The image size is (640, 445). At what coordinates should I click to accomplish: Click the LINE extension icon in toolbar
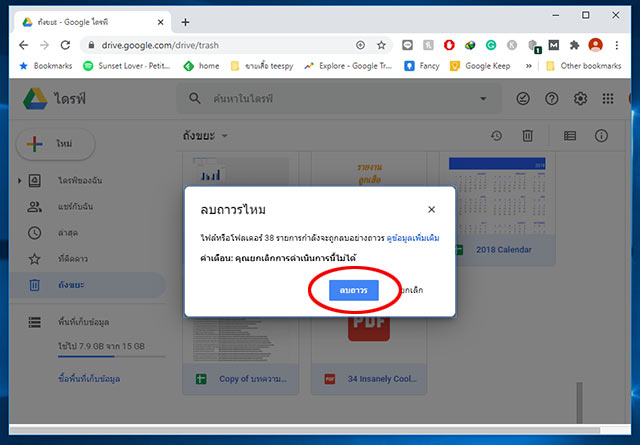coord(407,45)
